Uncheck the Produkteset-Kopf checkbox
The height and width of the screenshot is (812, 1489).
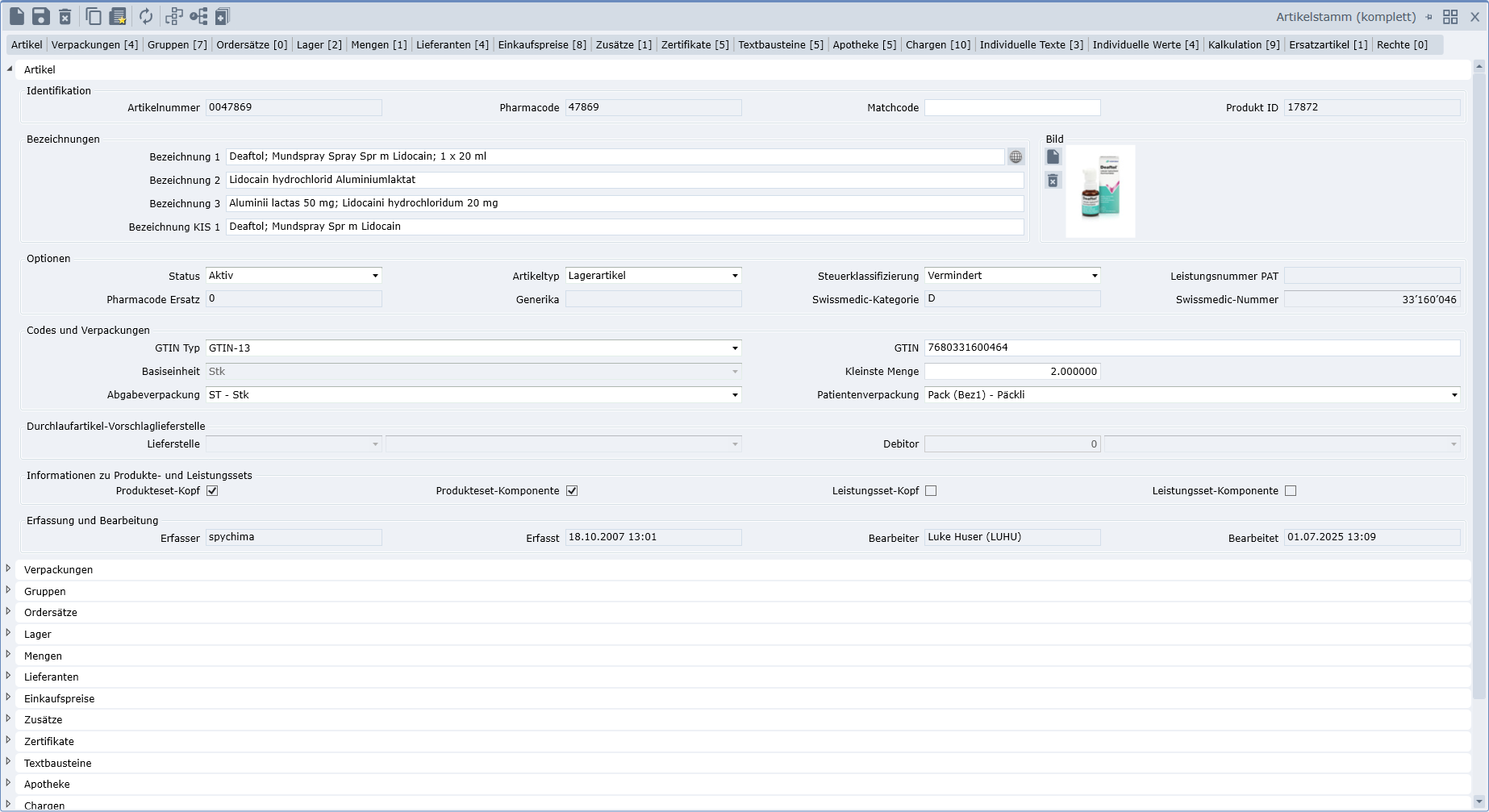(x=212, y=491)
